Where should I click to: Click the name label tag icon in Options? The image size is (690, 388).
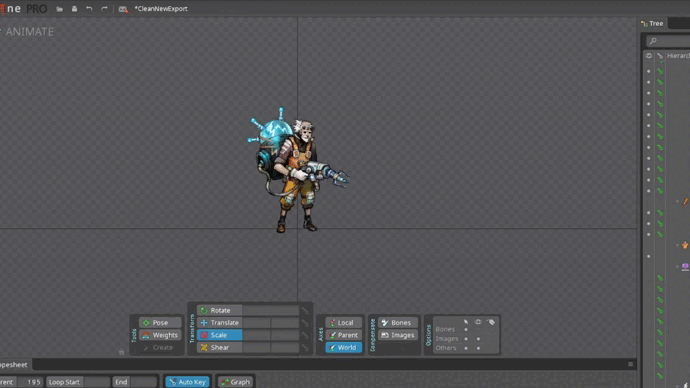pos(491,322)
